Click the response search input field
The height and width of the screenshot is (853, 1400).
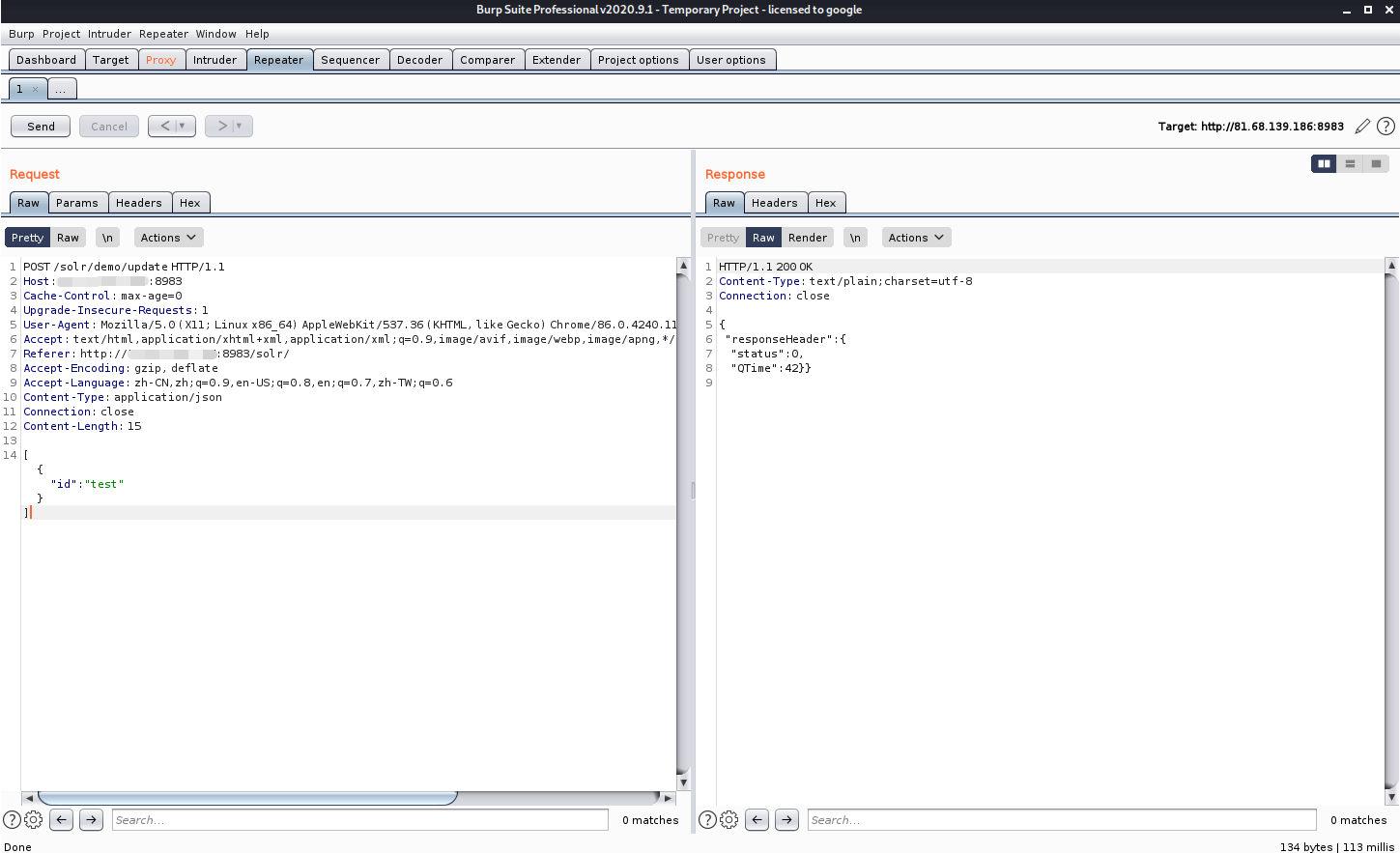point(1061,820)
